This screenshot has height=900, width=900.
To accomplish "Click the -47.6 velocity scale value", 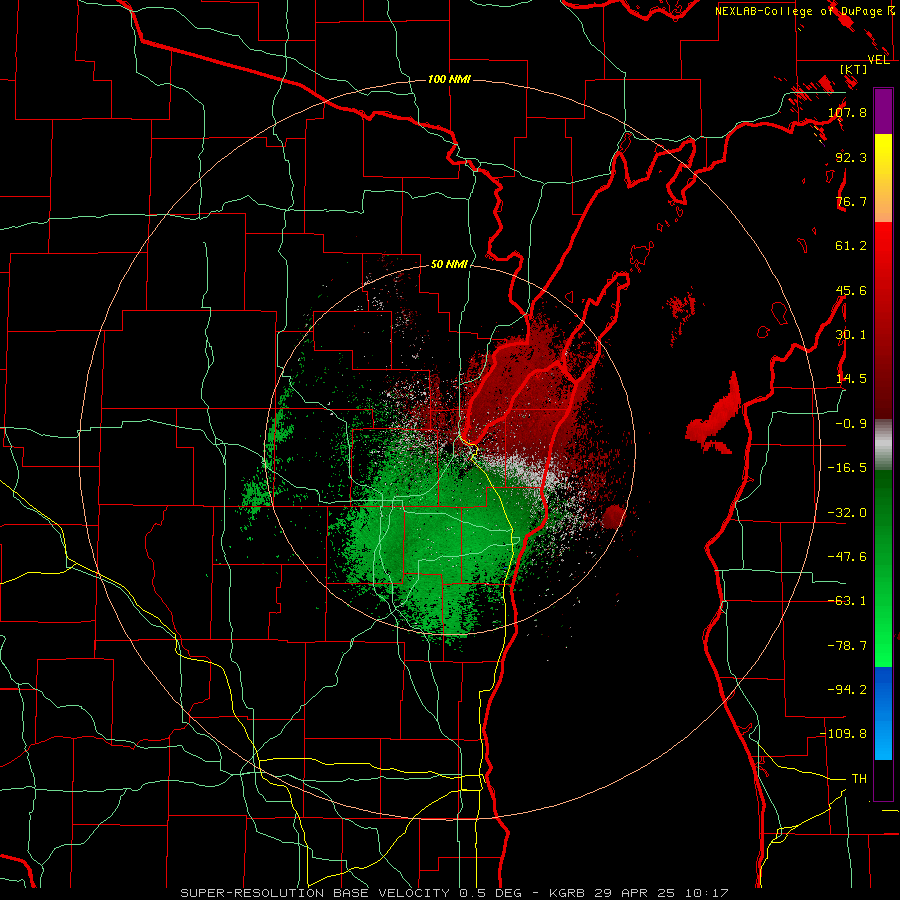I will tap(847, 557).
